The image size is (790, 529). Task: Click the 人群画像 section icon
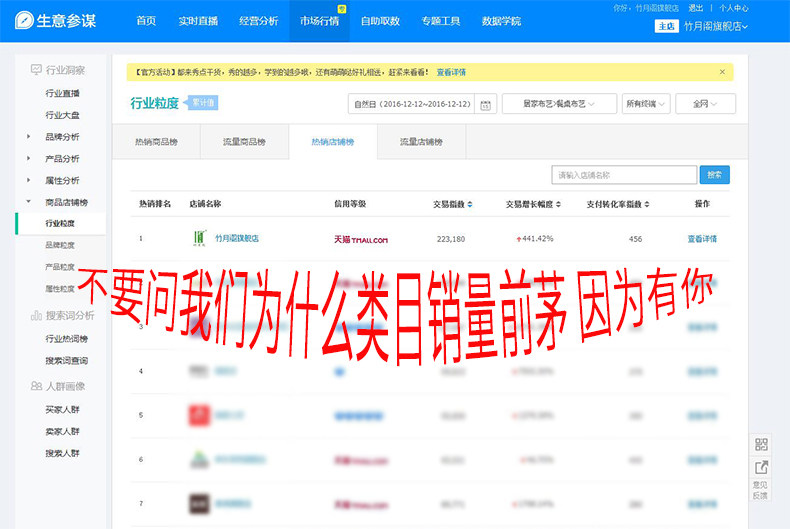36,386
